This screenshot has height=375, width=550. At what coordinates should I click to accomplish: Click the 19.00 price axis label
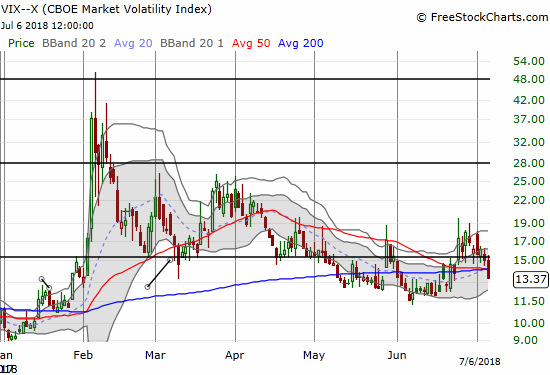pyautogui.click(x=529, y=223)
